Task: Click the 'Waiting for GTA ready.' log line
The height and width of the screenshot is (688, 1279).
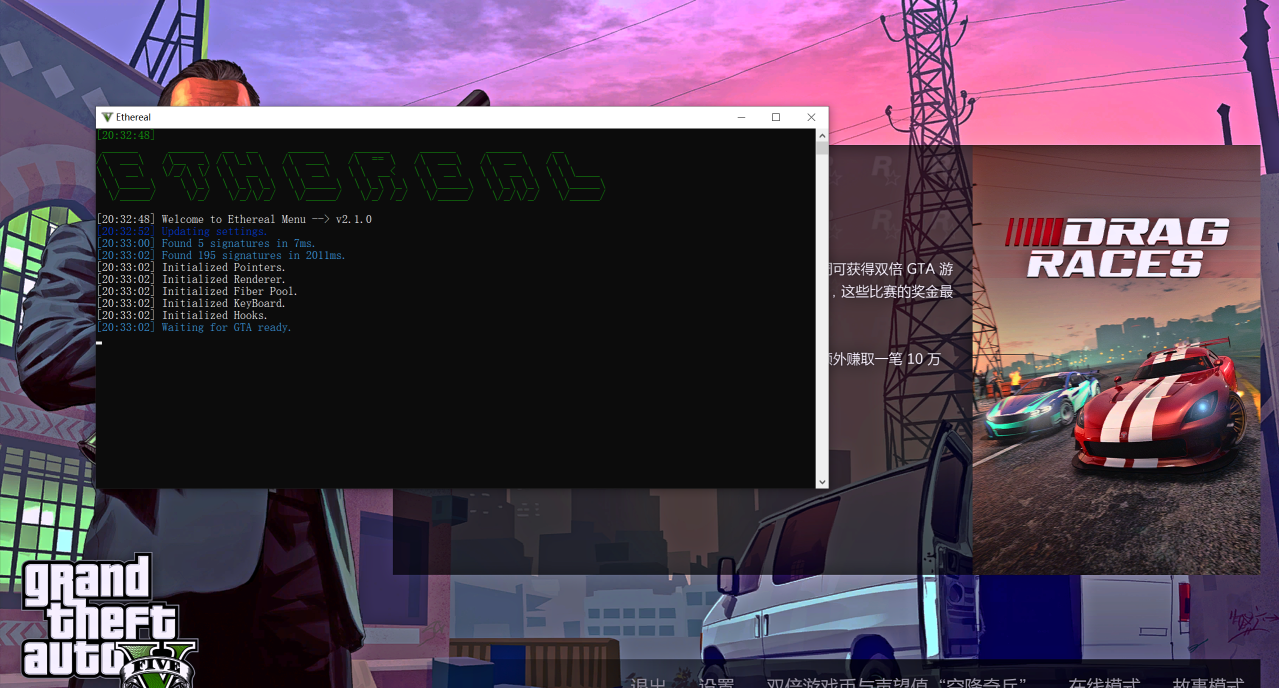Action: pos(226,328)
